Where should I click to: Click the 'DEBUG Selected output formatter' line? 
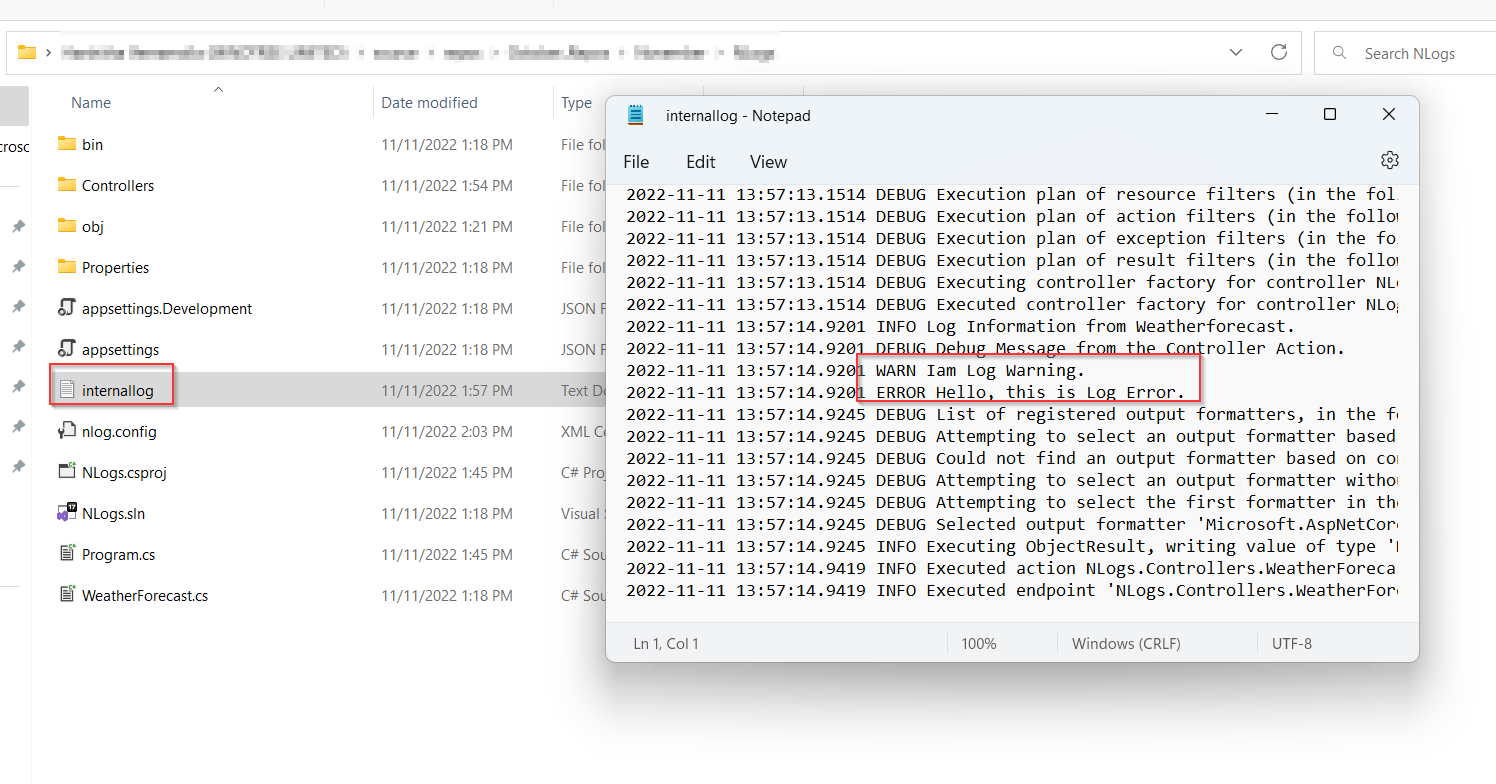pyautogui.click(x=1011, y=525)
